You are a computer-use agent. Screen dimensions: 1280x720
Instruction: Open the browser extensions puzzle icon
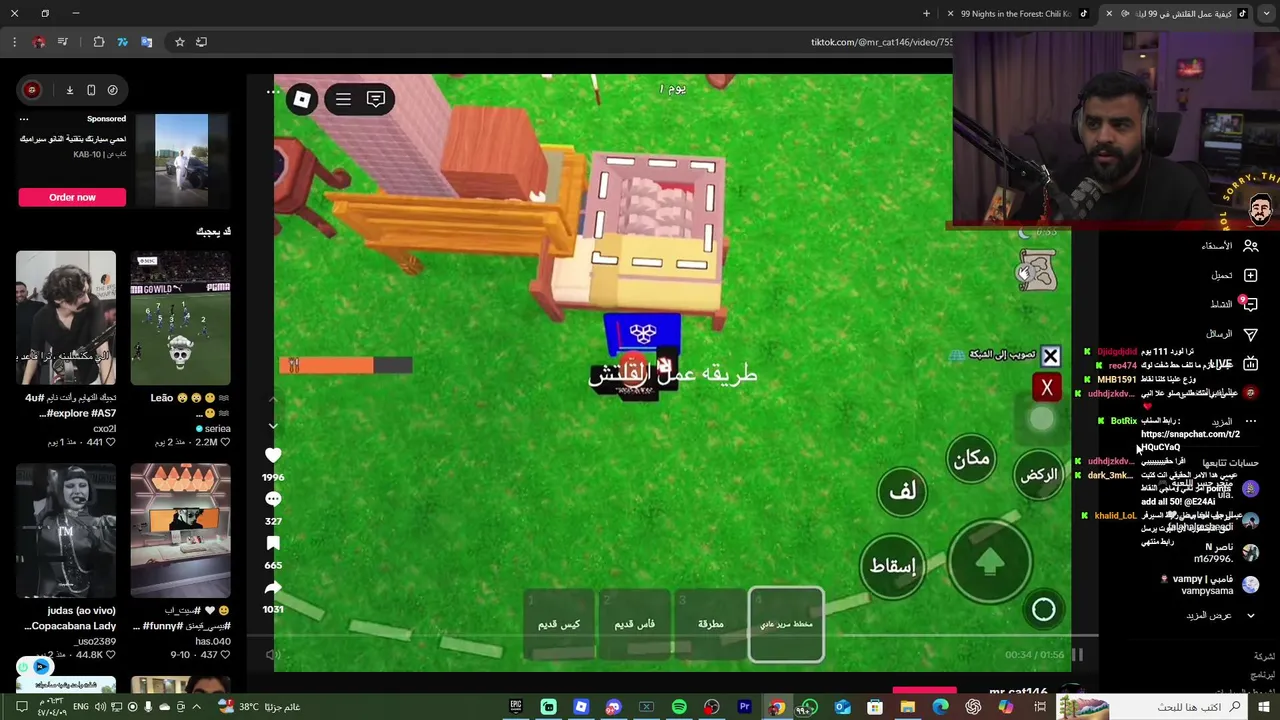pyautogui.click(x=99, y=42)
